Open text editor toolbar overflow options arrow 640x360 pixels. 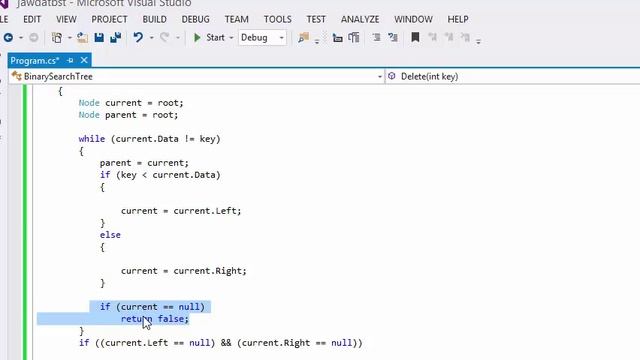coord(478,40)
